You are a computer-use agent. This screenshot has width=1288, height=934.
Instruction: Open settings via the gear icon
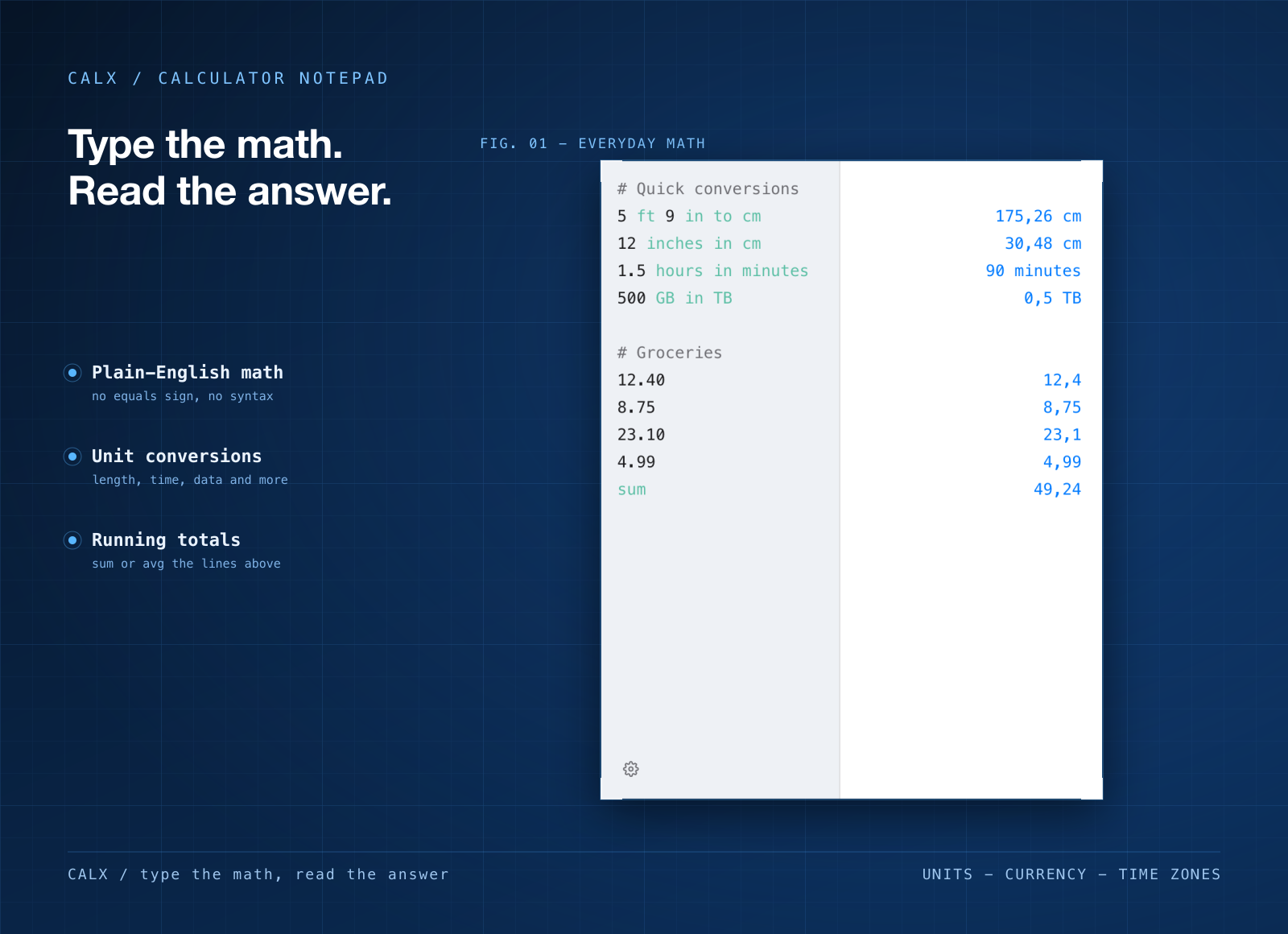click(x=631, y=769)
